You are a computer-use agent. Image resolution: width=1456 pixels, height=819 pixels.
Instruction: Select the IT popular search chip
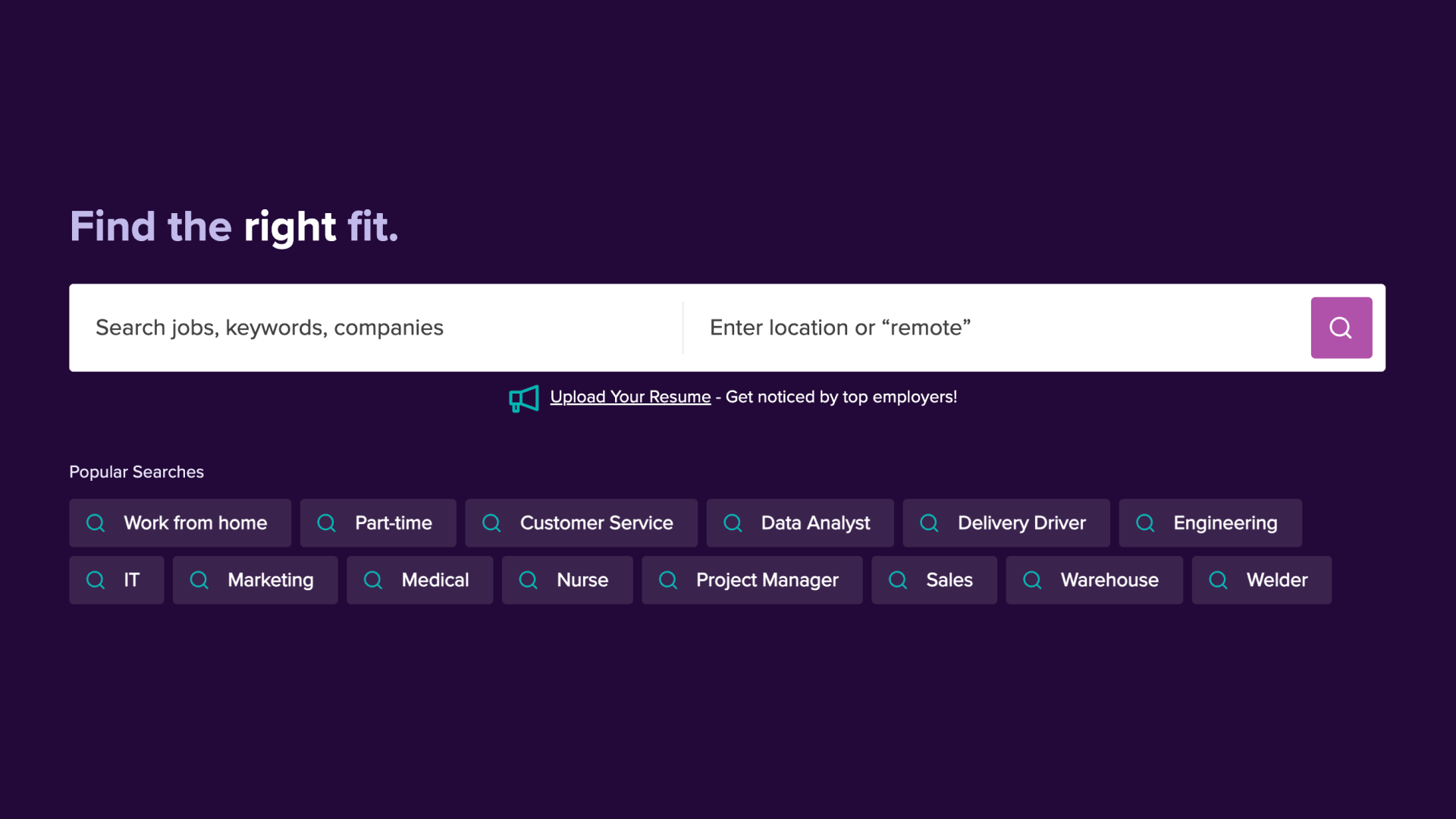coord(117,580)
